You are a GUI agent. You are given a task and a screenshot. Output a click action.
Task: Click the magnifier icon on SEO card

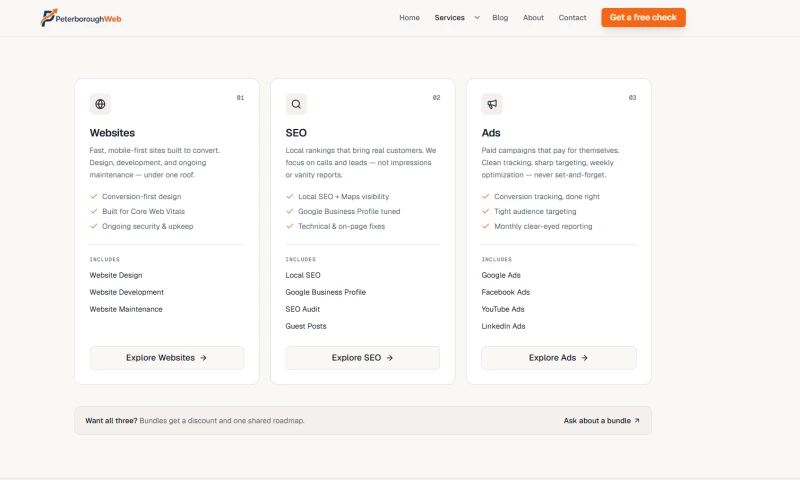[x=296, y=104]
